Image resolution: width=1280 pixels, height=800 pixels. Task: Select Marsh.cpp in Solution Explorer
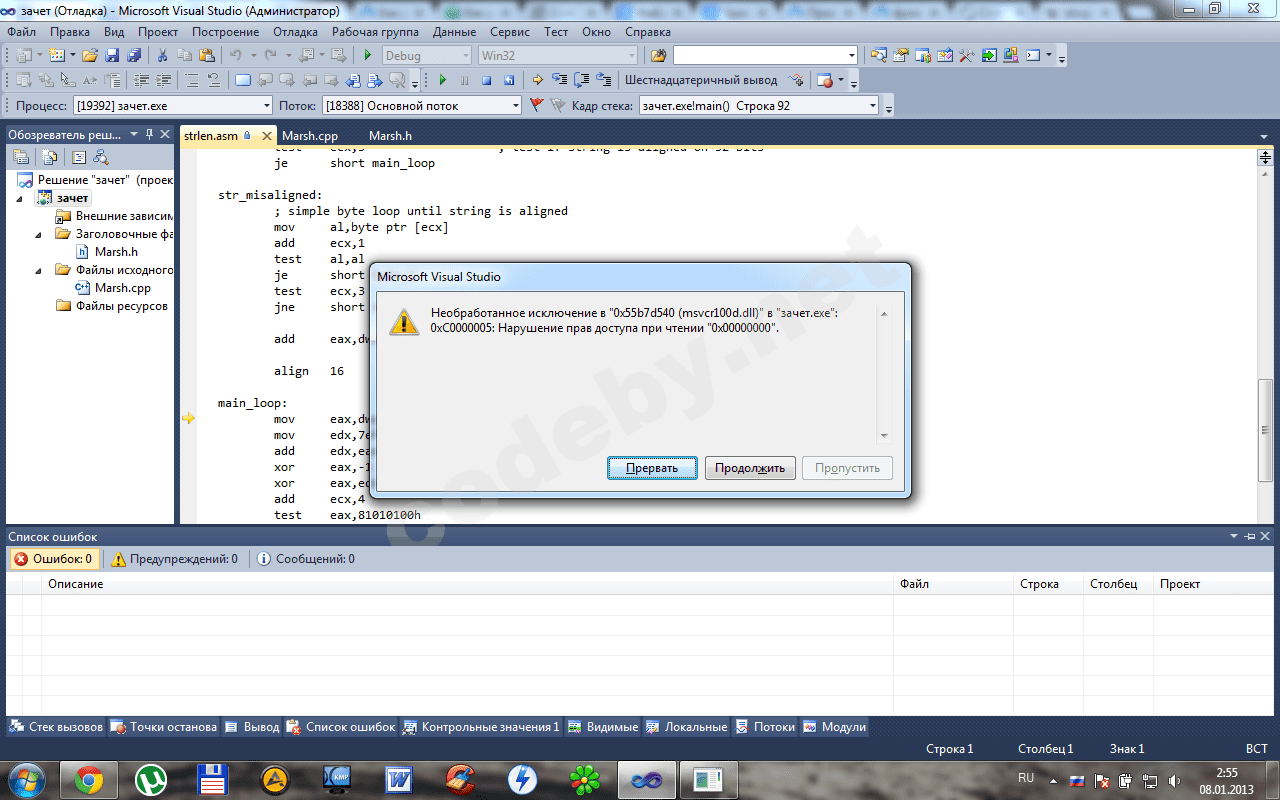coord(122,288)
